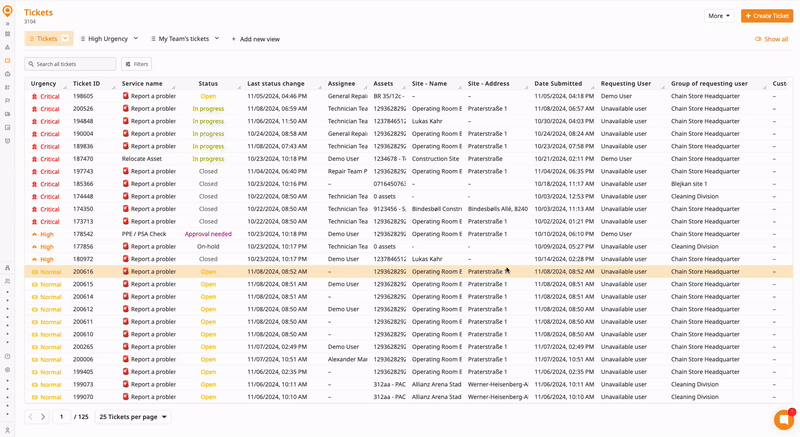This screenshot has height=437, width=800.
Task: Open the highlighted orange Tickets sidebar icon
Action: [7, 61]
